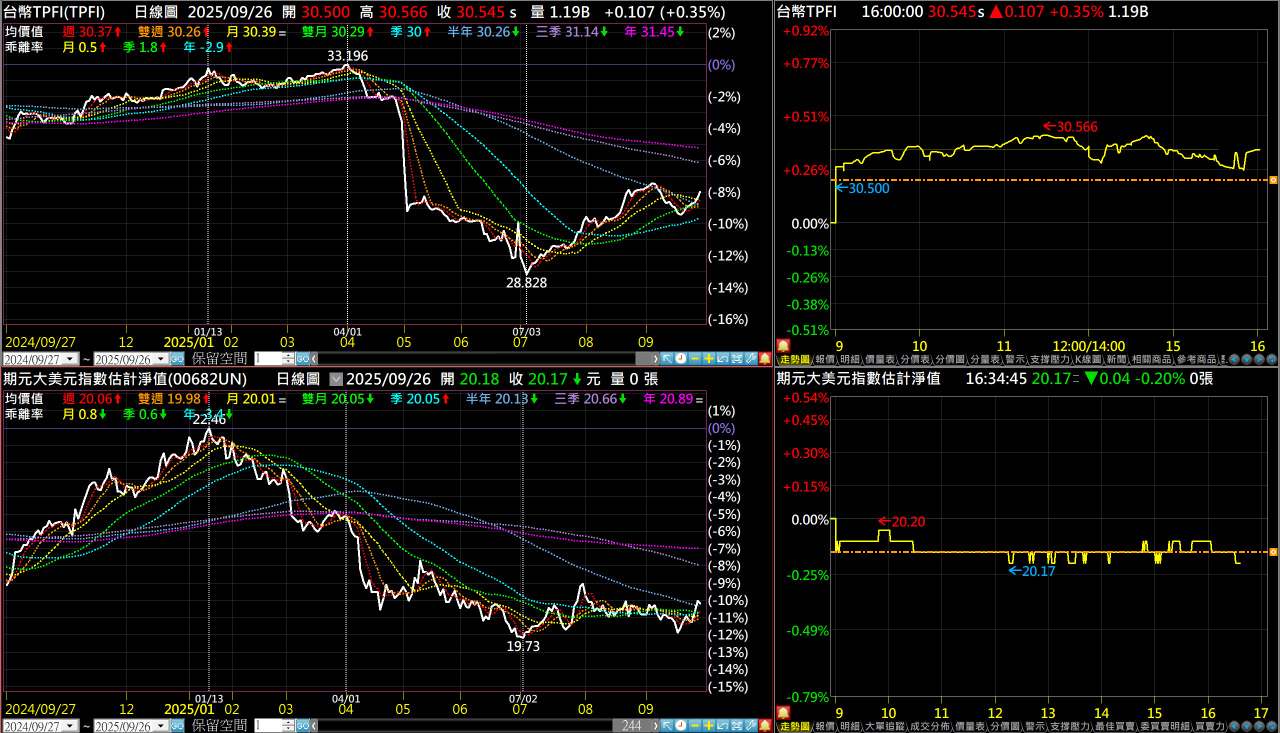Click the yellow minus zoom-out icon on TPFI chart
The image size is (1280, 733).
[695, 358]
